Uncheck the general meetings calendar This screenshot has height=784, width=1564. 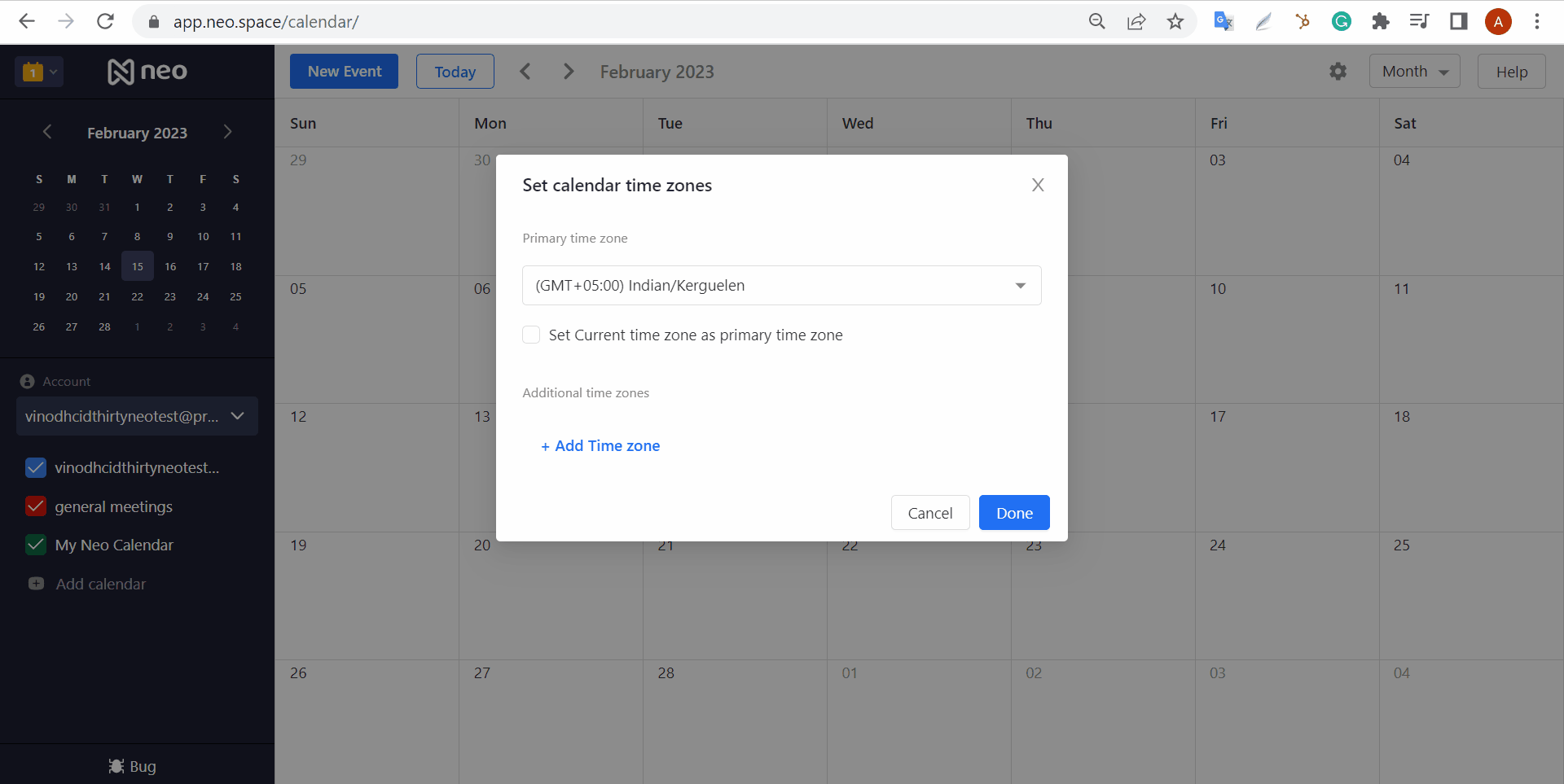pos(36,506)
